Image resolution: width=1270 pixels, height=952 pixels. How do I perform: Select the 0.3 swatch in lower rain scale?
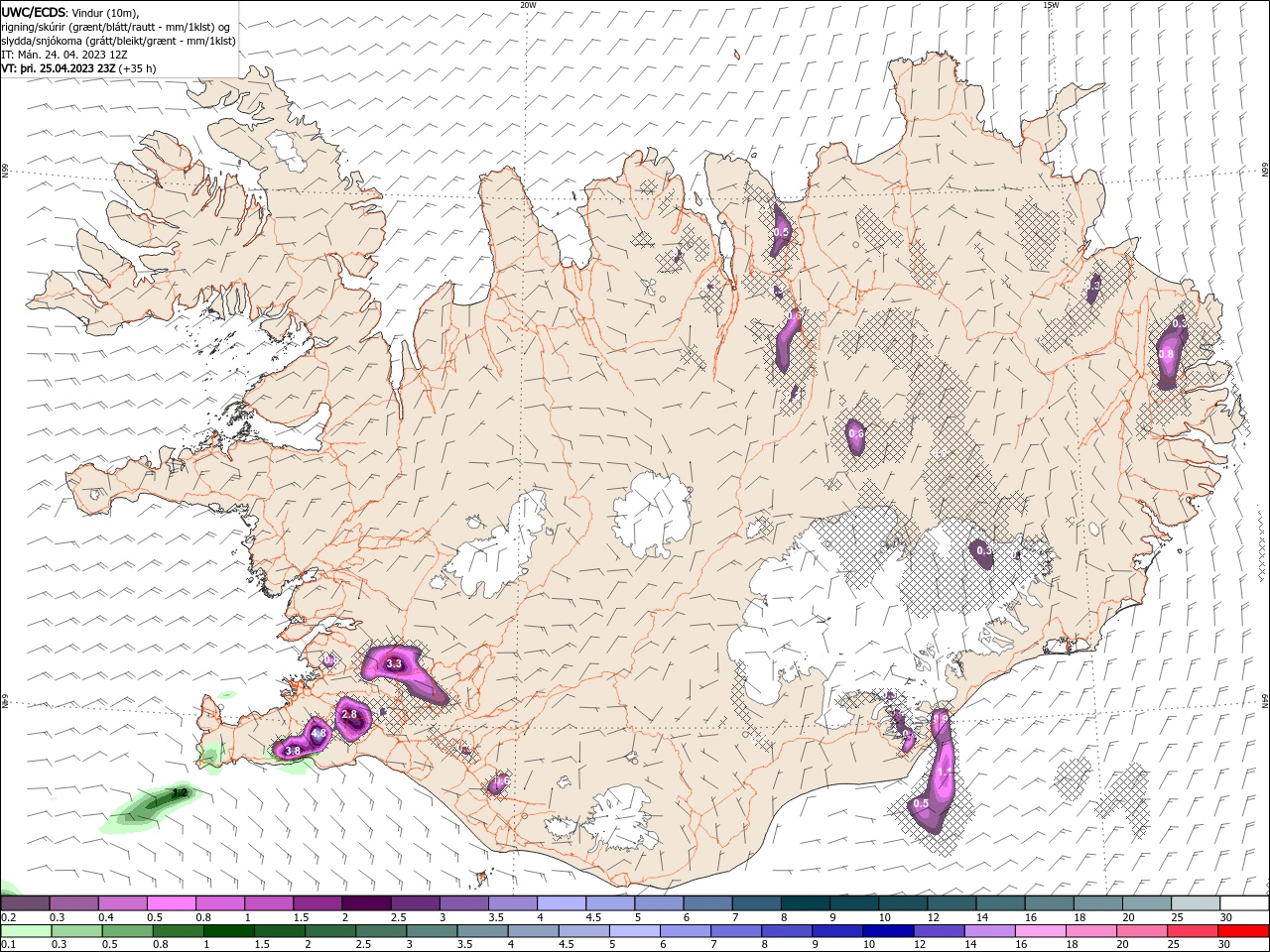point(76,931)
